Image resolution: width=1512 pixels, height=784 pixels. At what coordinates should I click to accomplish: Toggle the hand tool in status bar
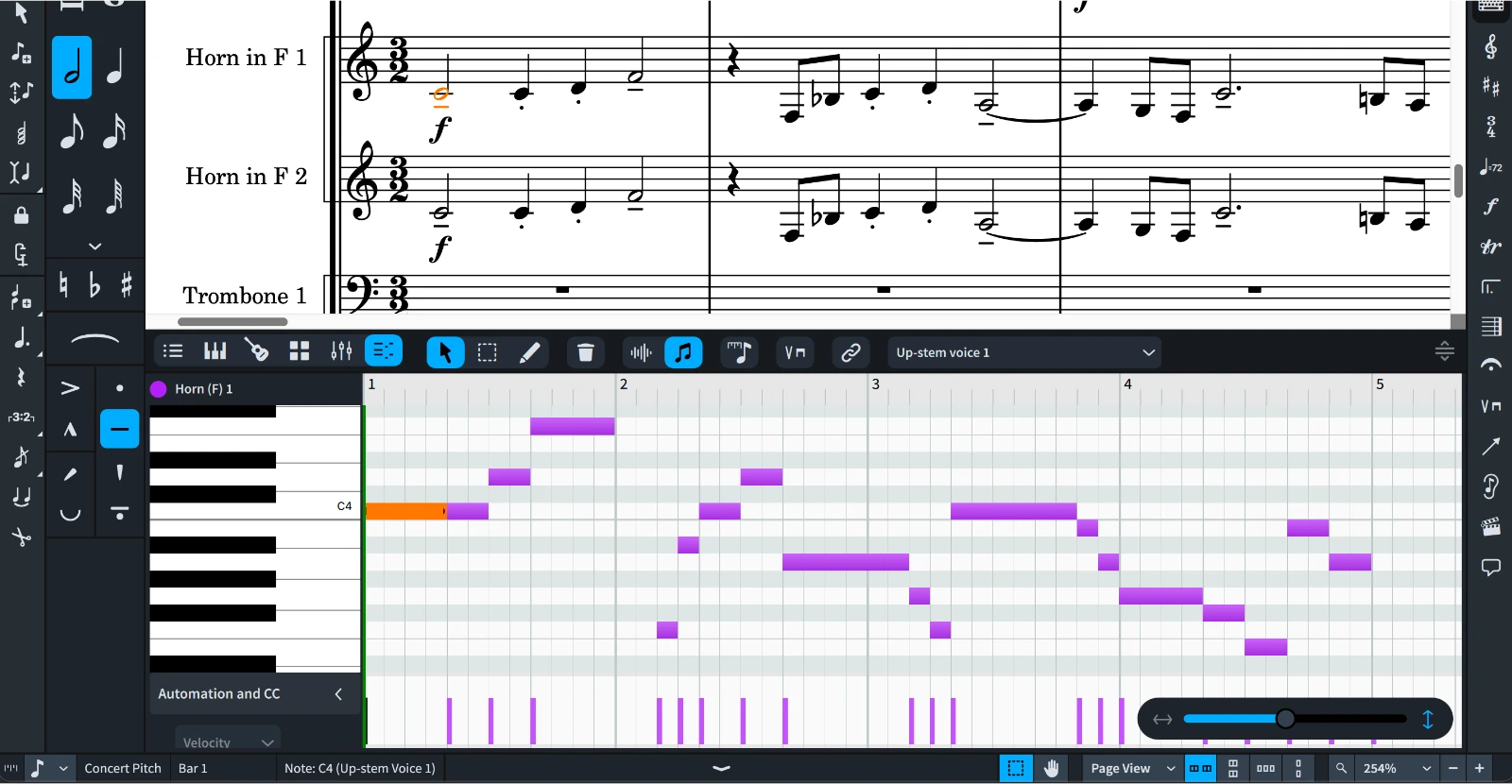[x=1052, y=768]
